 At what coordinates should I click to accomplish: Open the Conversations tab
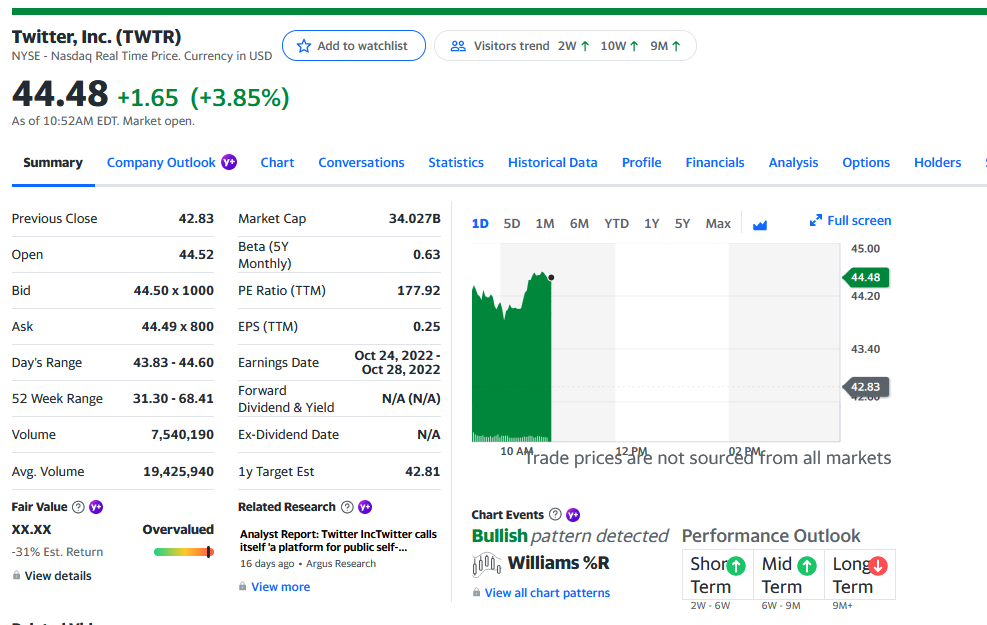361,162
